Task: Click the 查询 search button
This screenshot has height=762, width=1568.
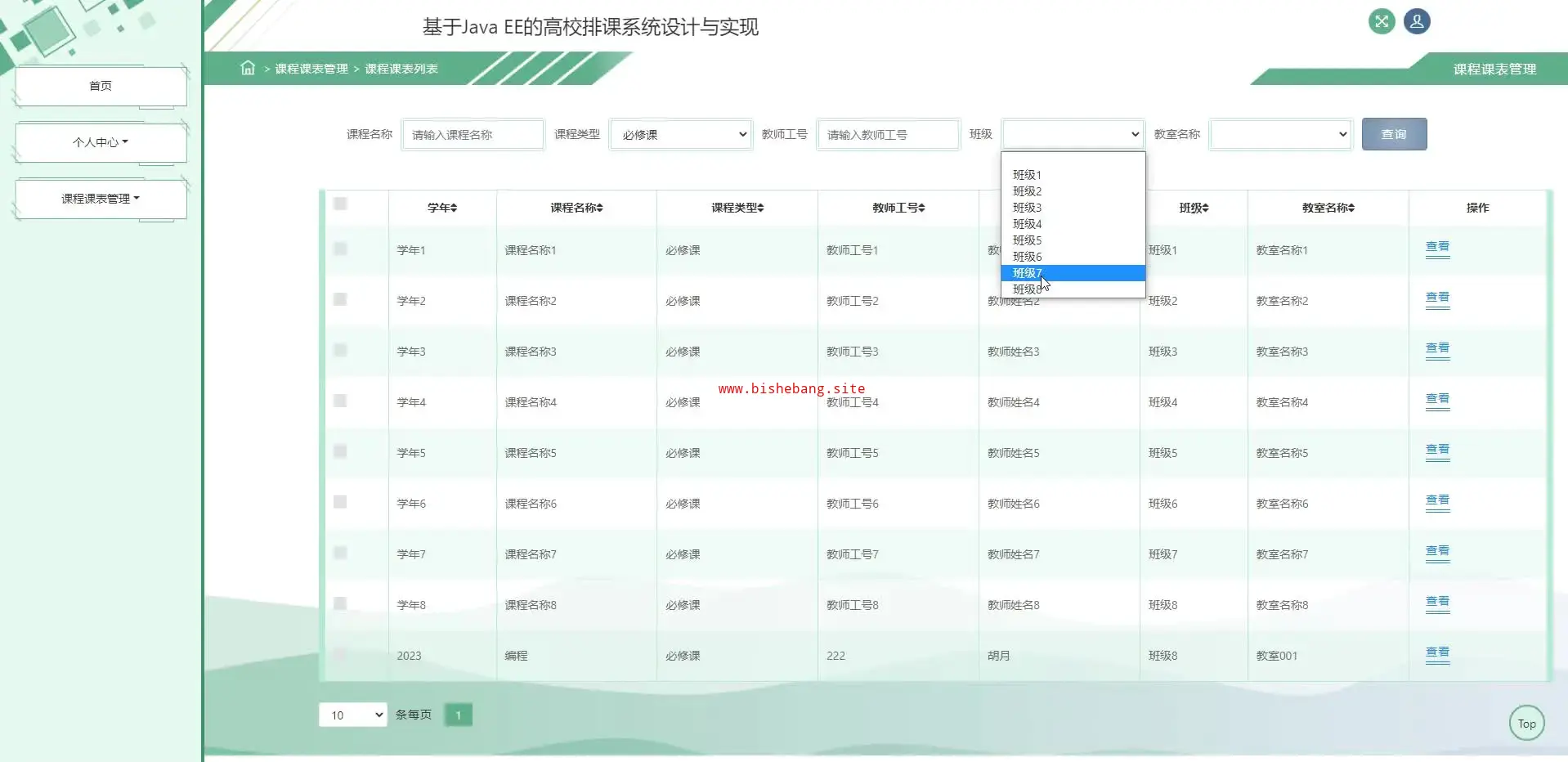Action: click(x=1394, y=134)
